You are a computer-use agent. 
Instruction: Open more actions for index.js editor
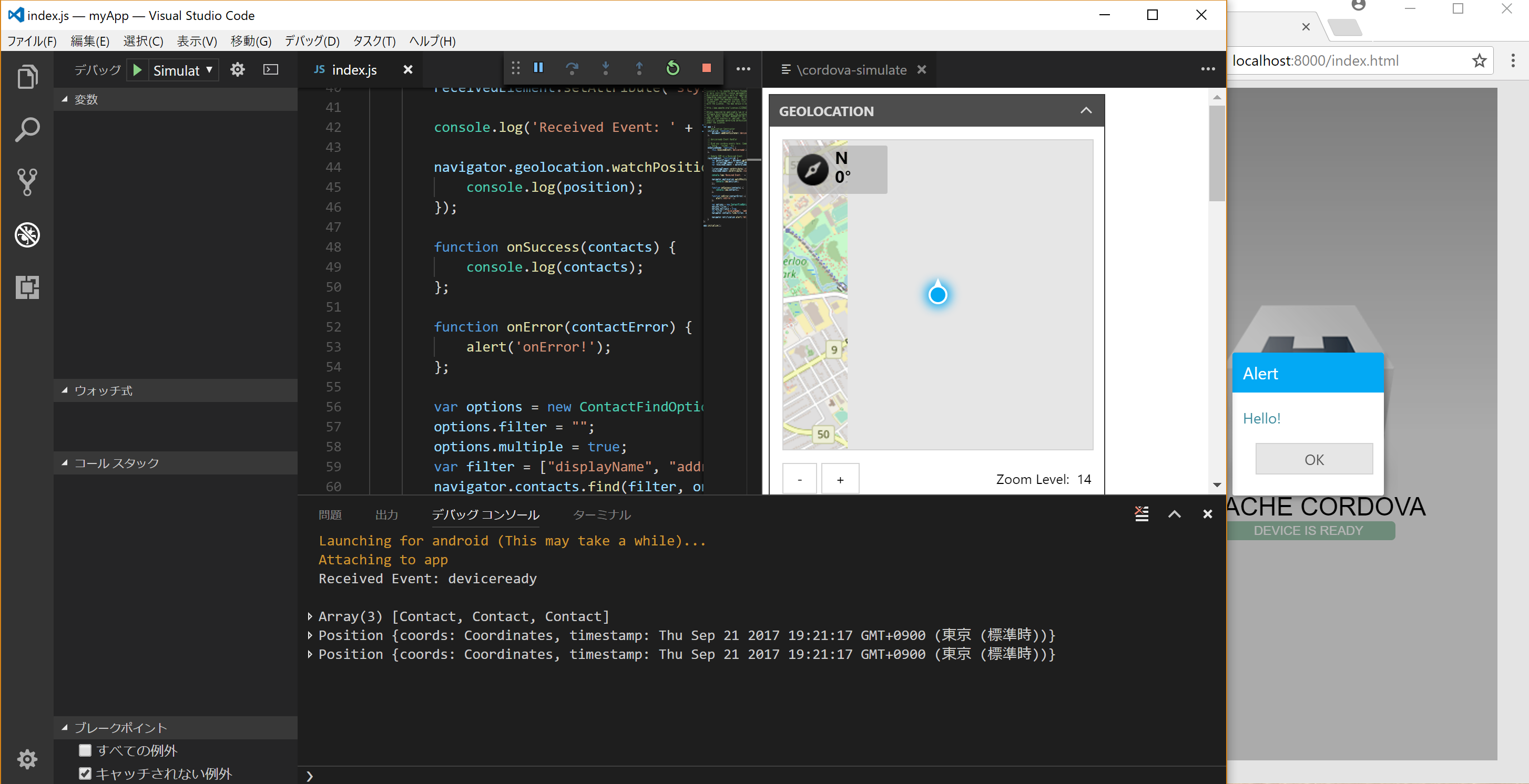pyautogui.click(x=743, y=69)
